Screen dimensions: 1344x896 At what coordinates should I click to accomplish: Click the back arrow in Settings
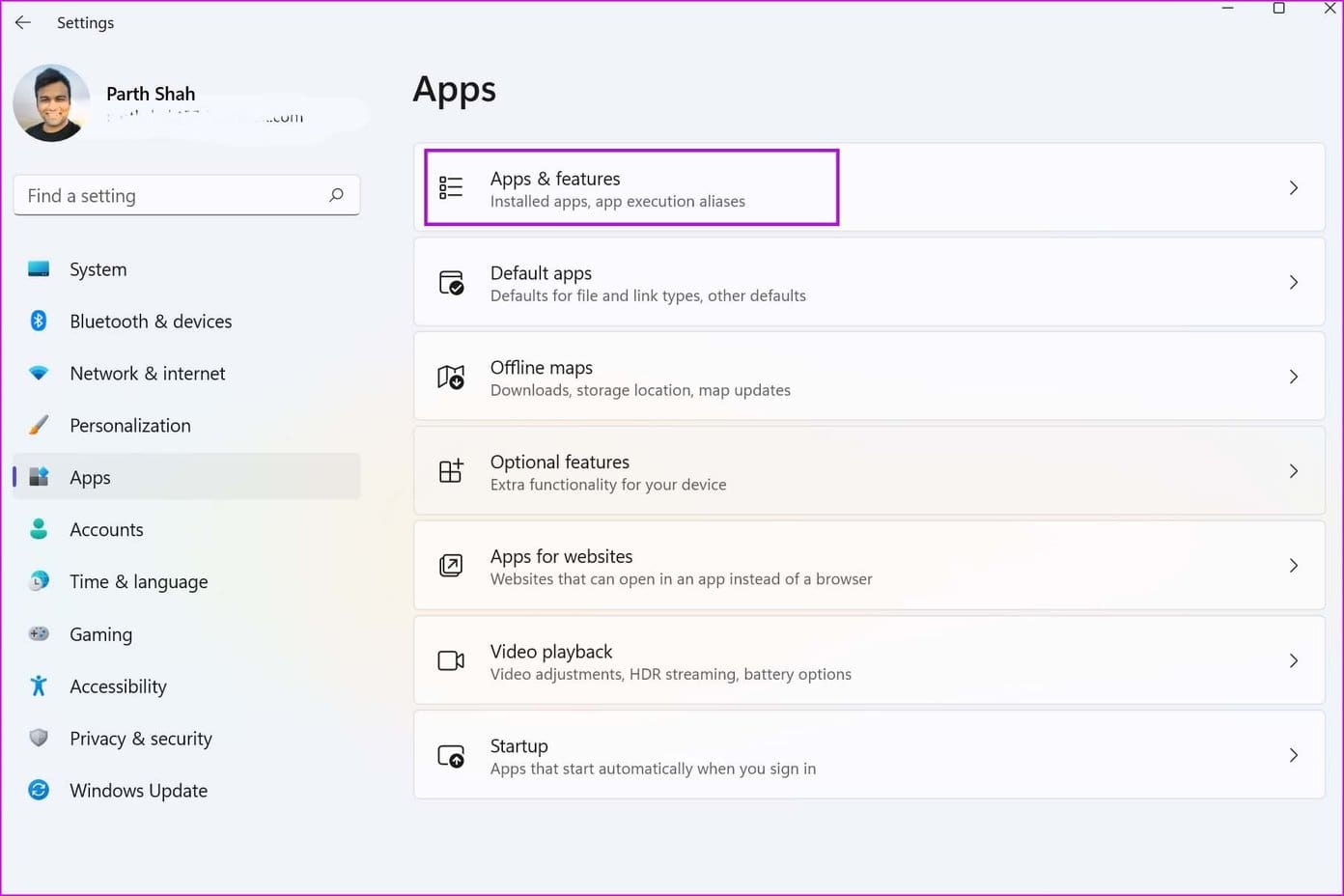coord(22,22)
